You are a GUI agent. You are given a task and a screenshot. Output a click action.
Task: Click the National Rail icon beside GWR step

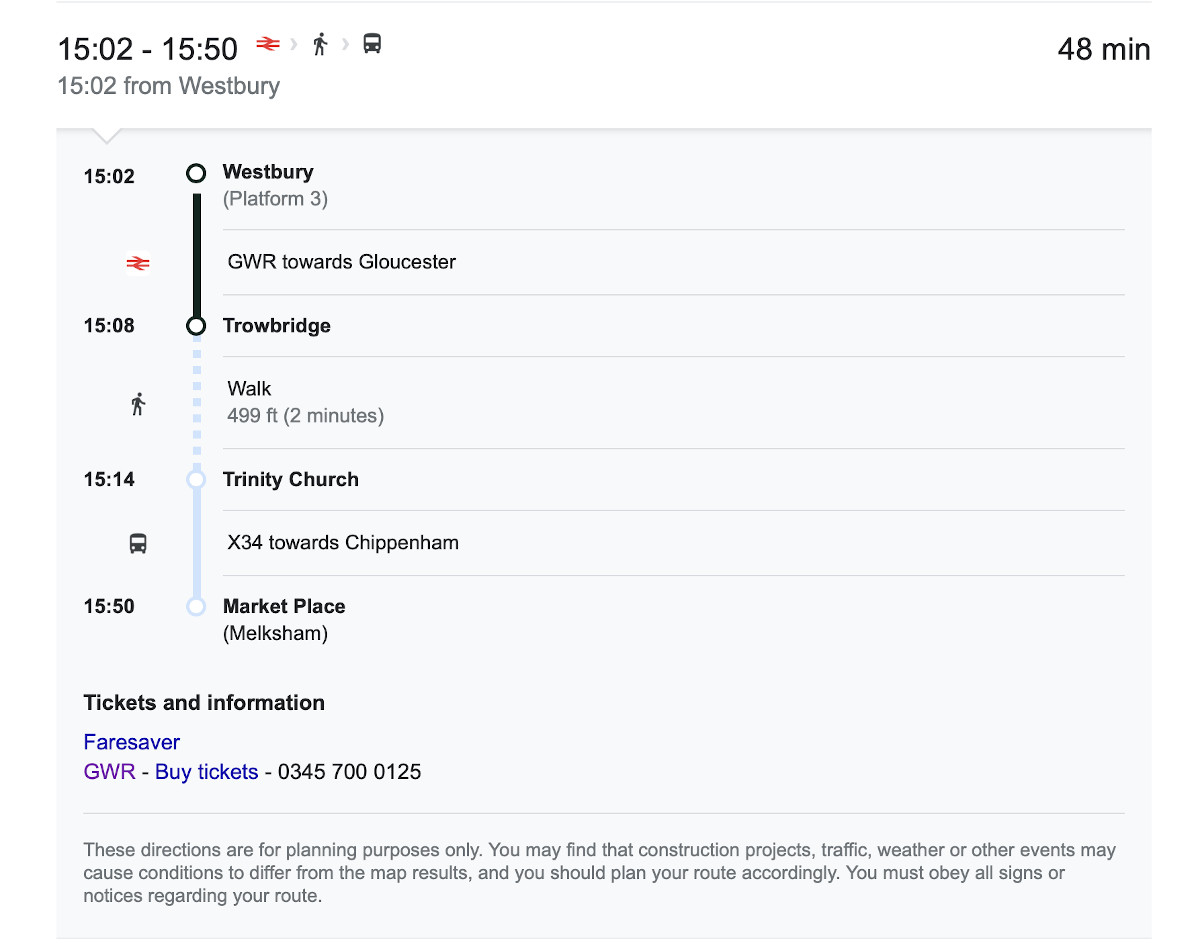138,263
